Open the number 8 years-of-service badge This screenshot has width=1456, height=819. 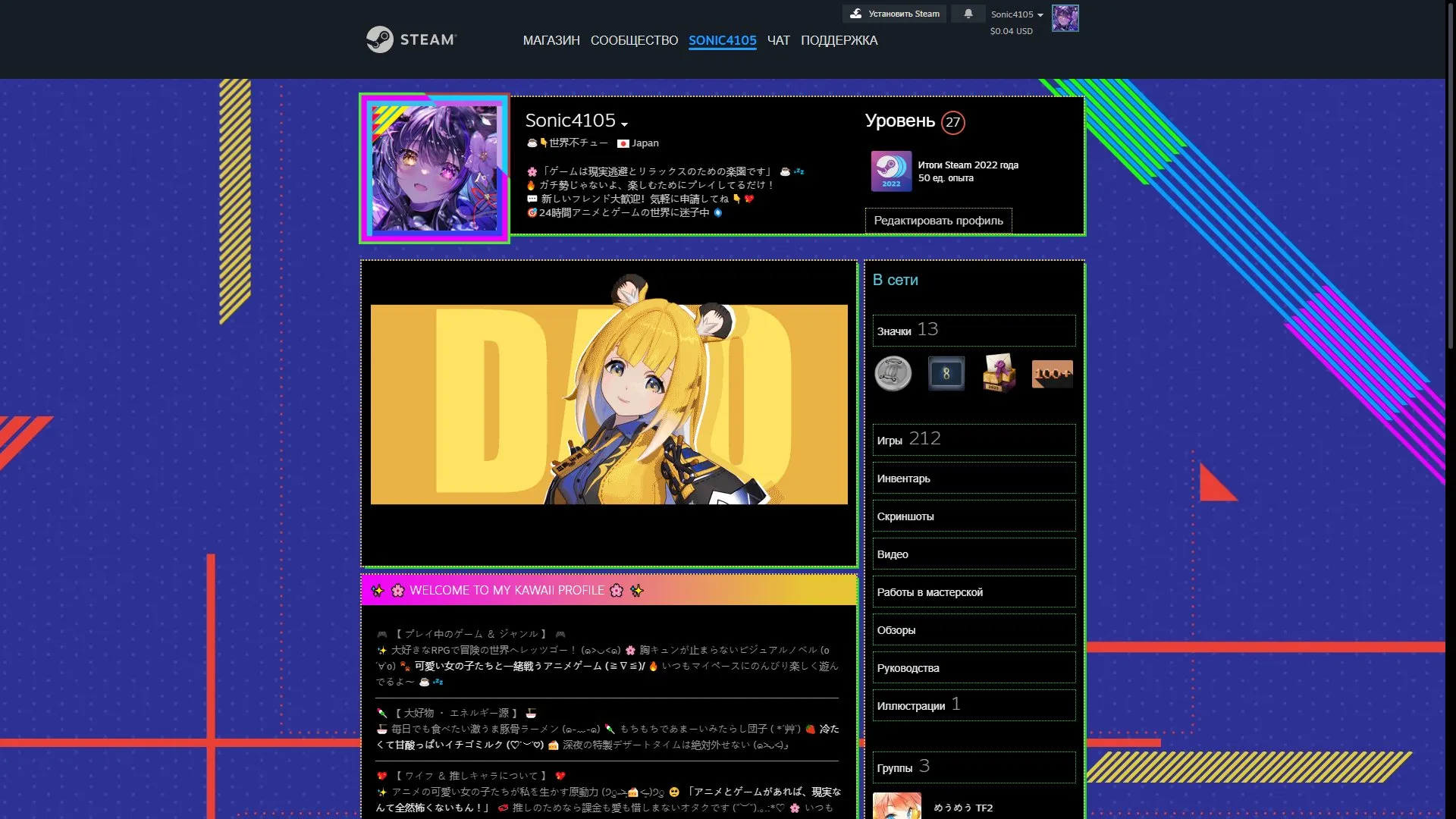(946, 373)
